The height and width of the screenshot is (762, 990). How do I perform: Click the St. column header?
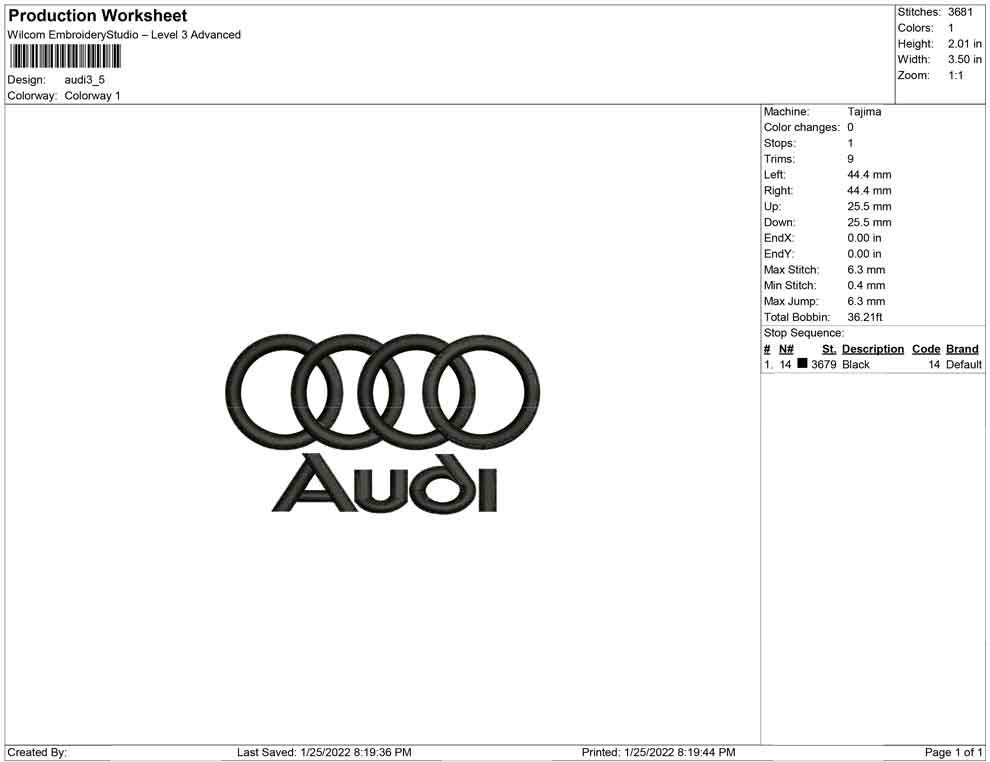829,349
